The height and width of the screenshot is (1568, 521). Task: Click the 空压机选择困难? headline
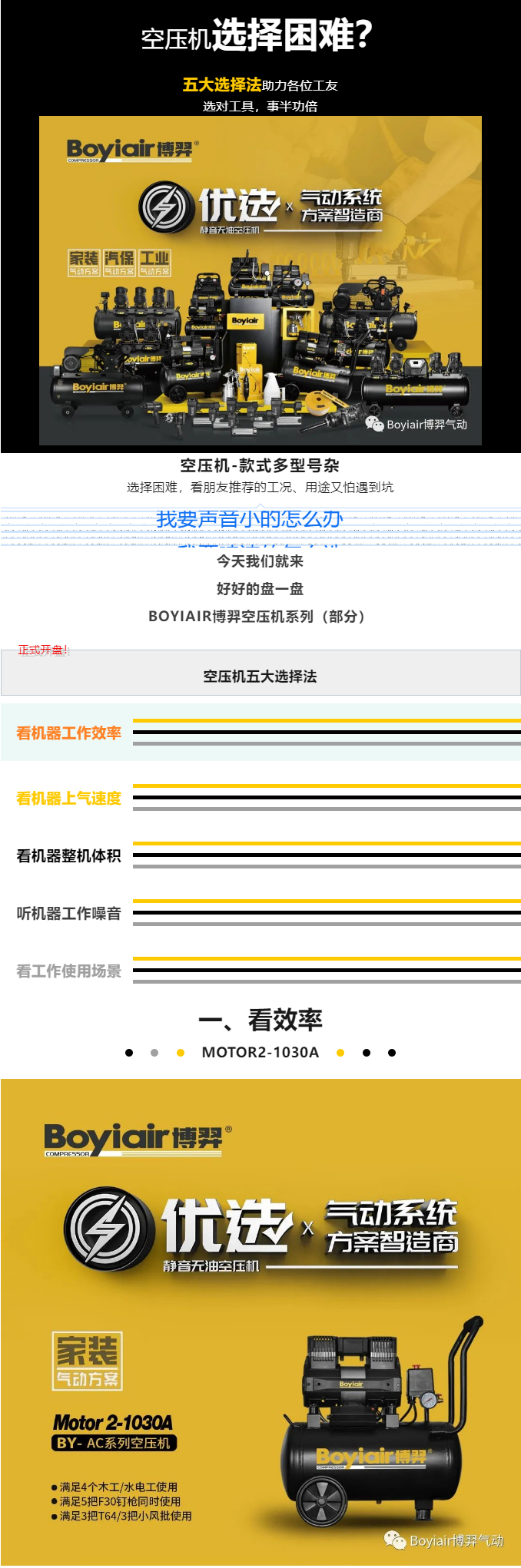pyautogui.click(x=257, y=36)
